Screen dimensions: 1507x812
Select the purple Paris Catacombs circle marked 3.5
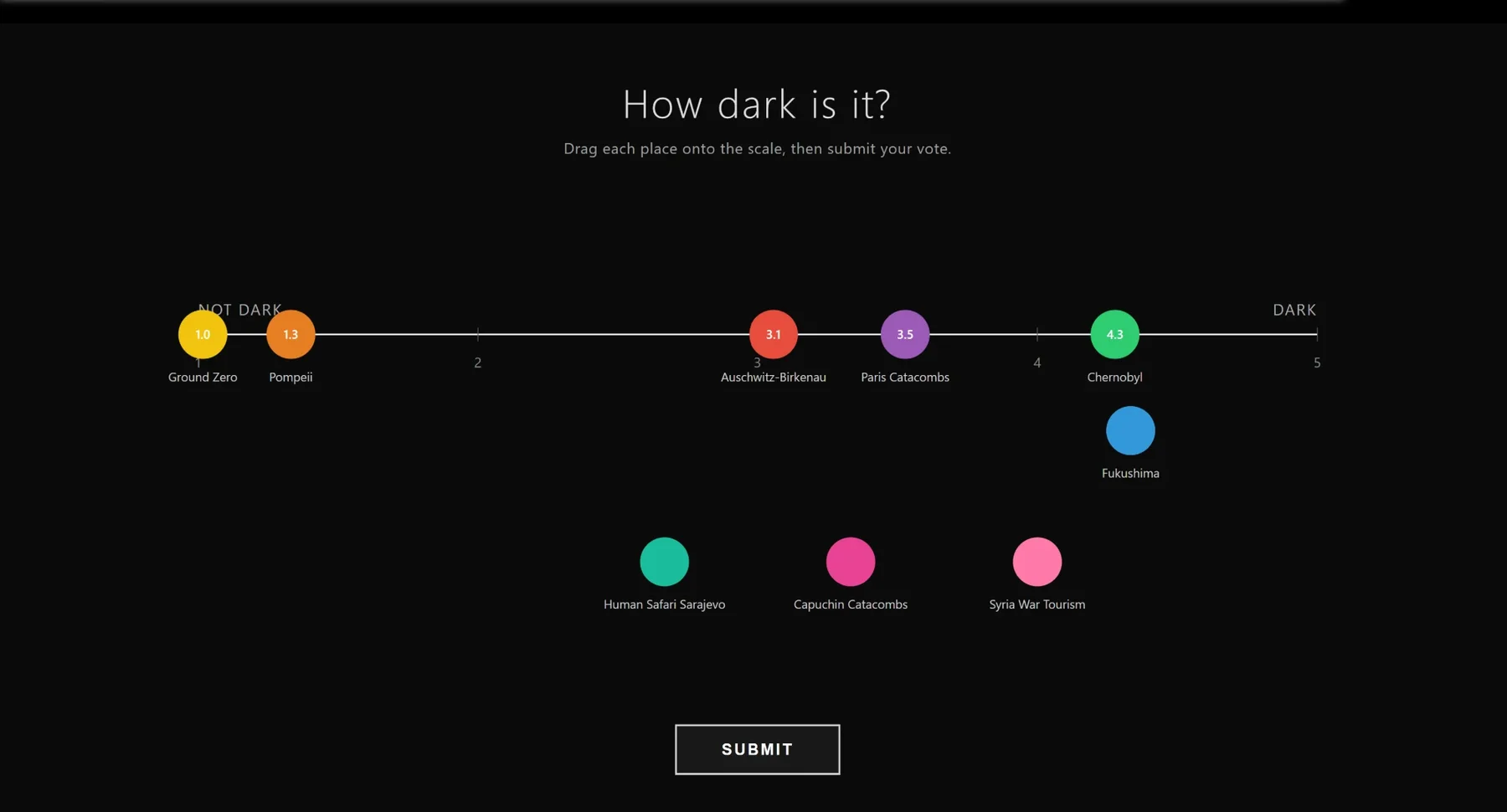pos(905,334)
